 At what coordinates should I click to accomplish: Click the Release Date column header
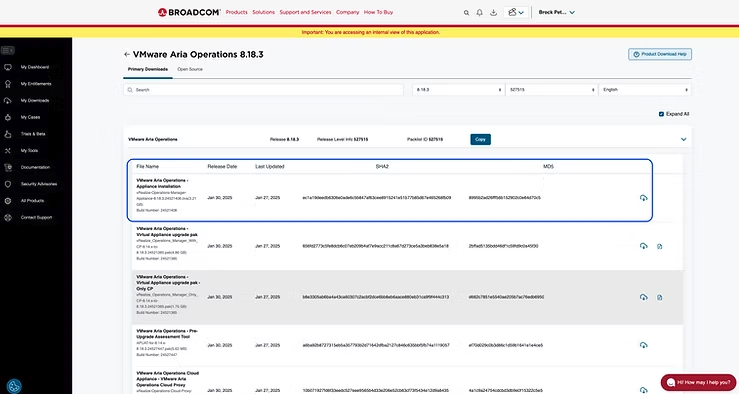pyautogui.click(x=222, y=166)
